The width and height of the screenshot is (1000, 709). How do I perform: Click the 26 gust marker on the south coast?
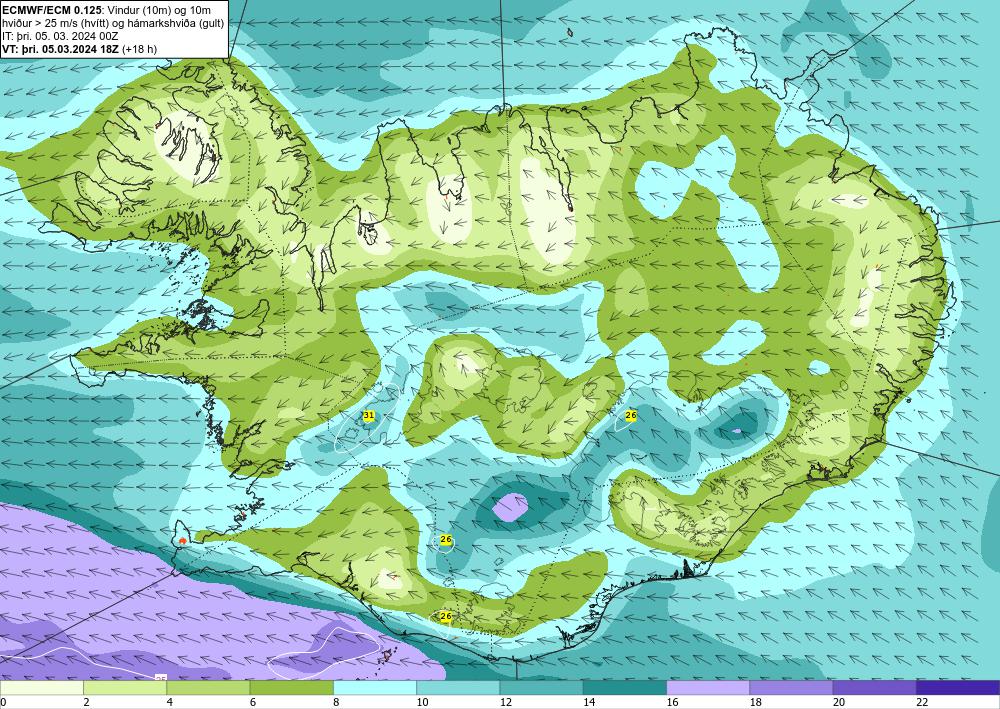(x=446, y=616)
